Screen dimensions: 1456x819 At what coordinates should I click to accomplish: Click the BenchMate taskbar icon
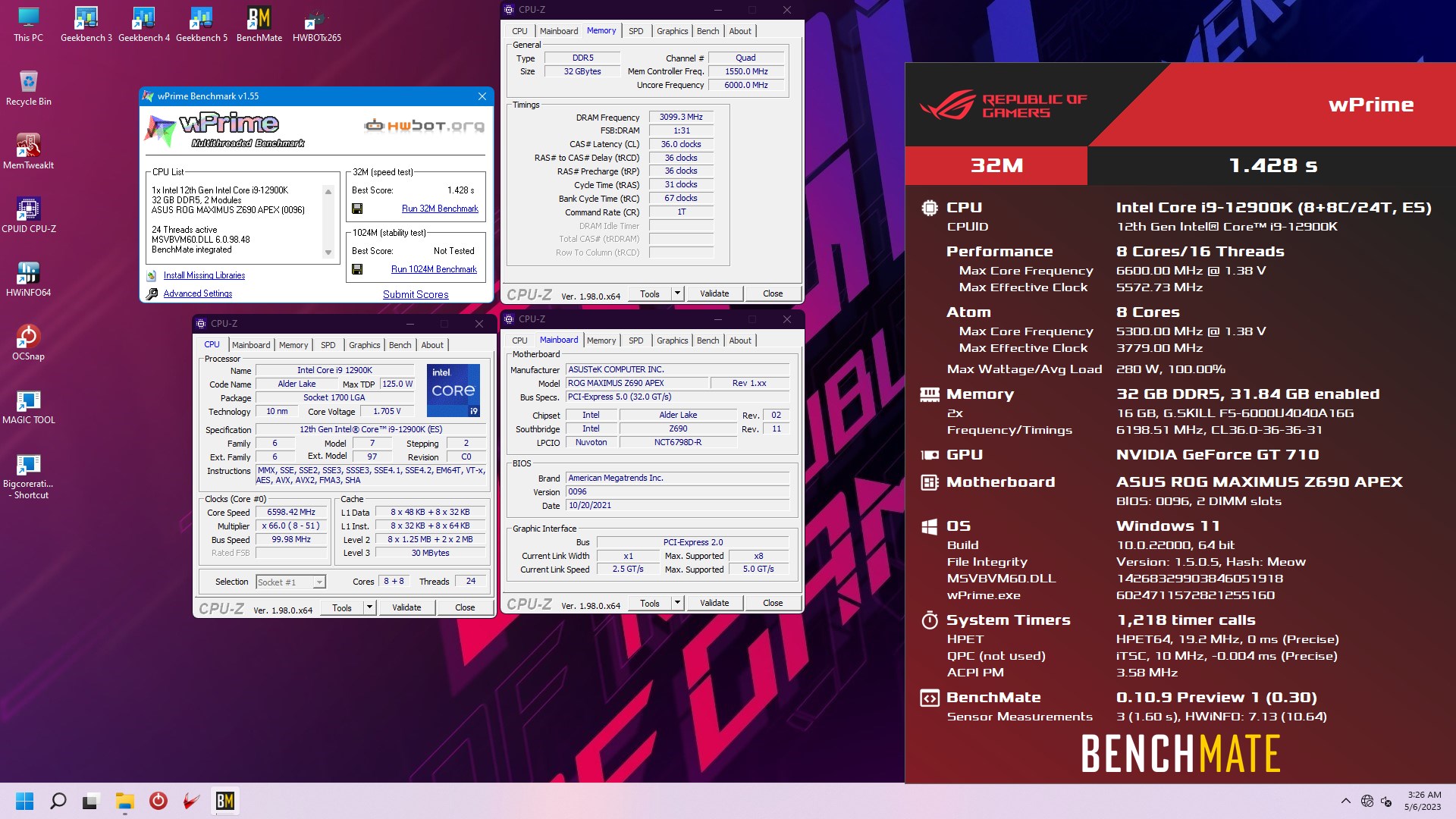tap(224, 801)
